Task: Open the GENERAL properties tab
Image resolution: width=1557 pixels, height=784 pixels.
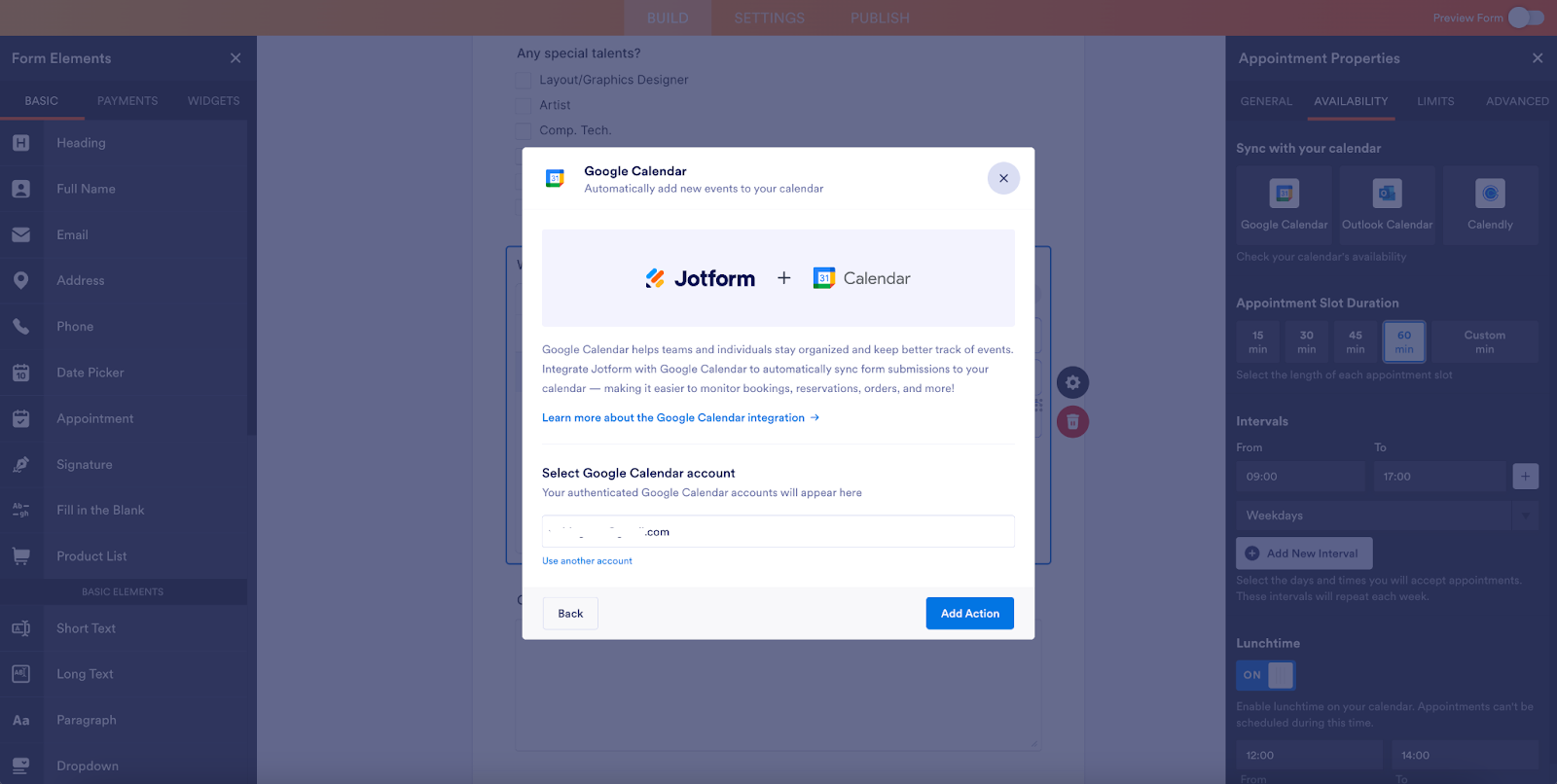Action: tap(1266, 101)
